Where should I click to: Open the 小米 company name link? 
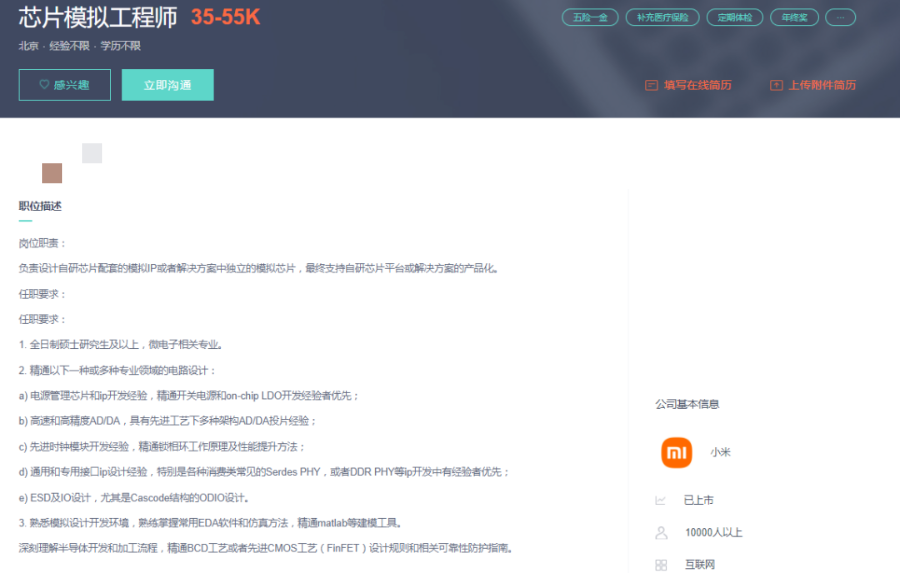(x=720, y=452)
